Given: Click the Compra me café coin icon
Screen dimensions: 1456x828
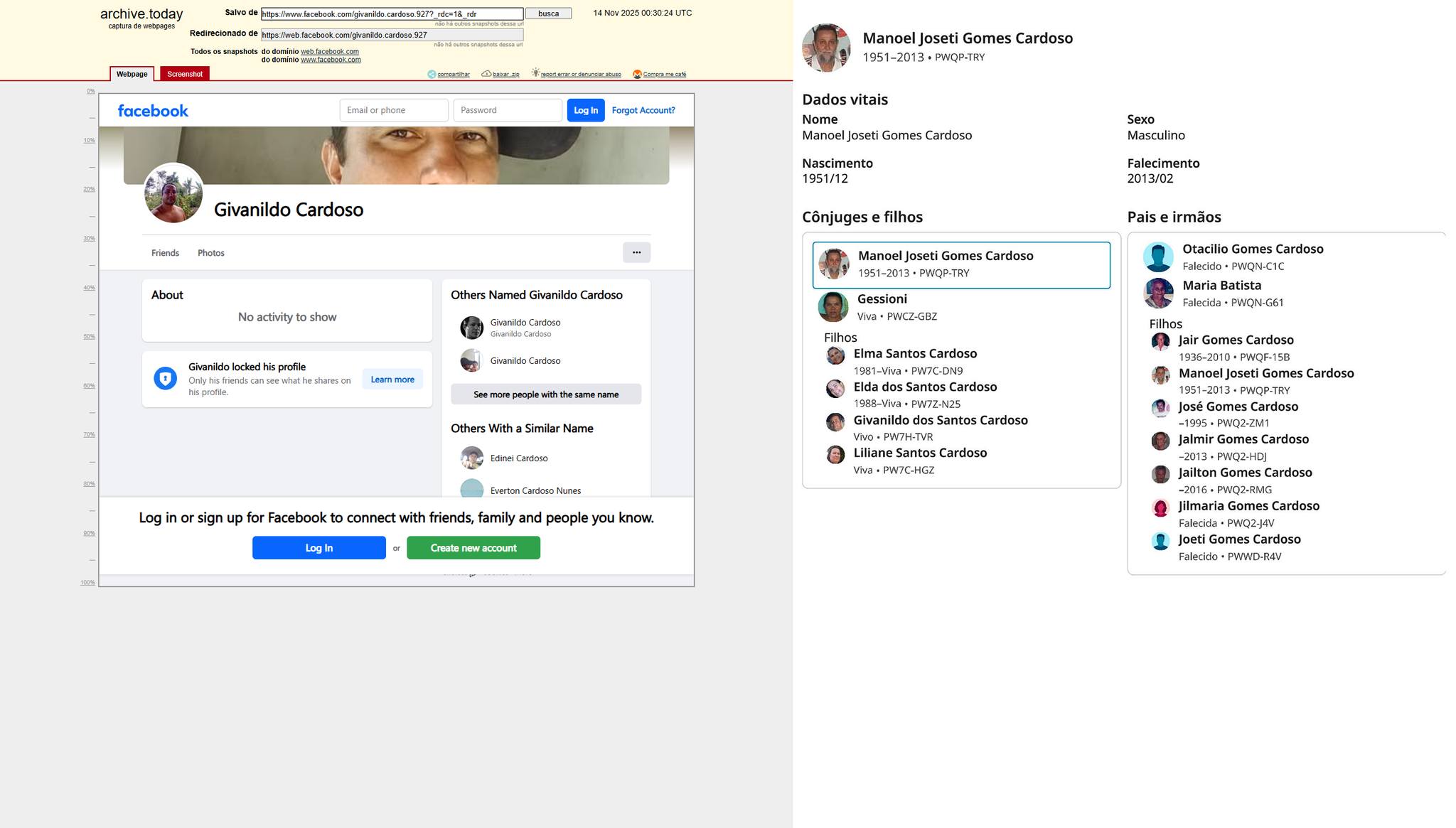Looking at the screenshot, I should click(637, 74).
